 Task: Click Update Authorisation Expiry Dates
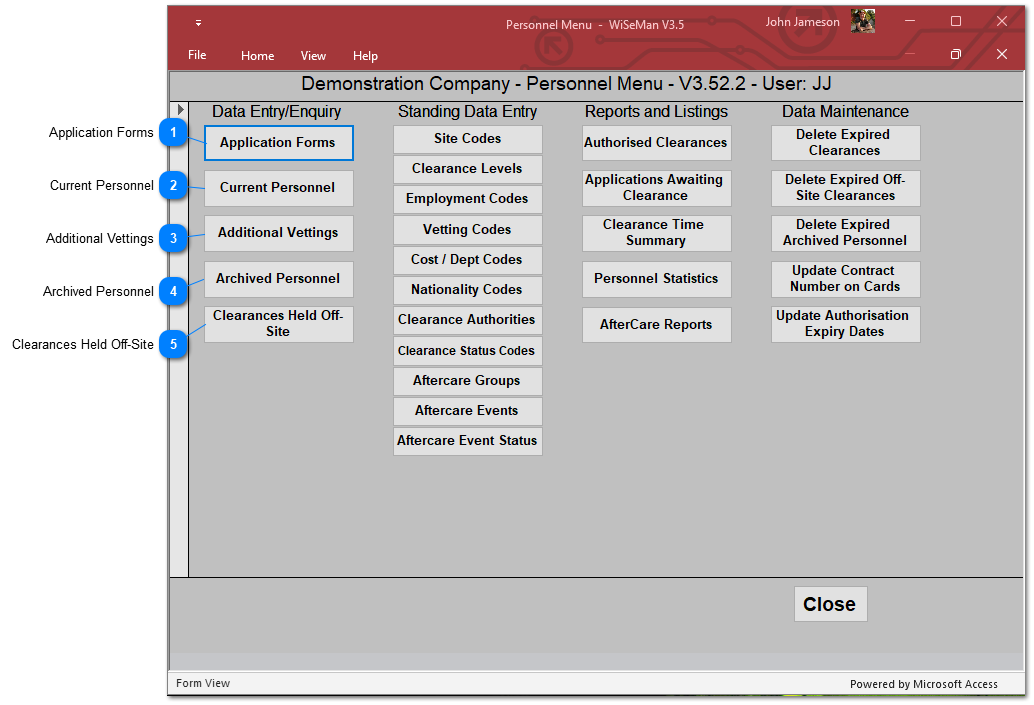(x=845, y=324)
